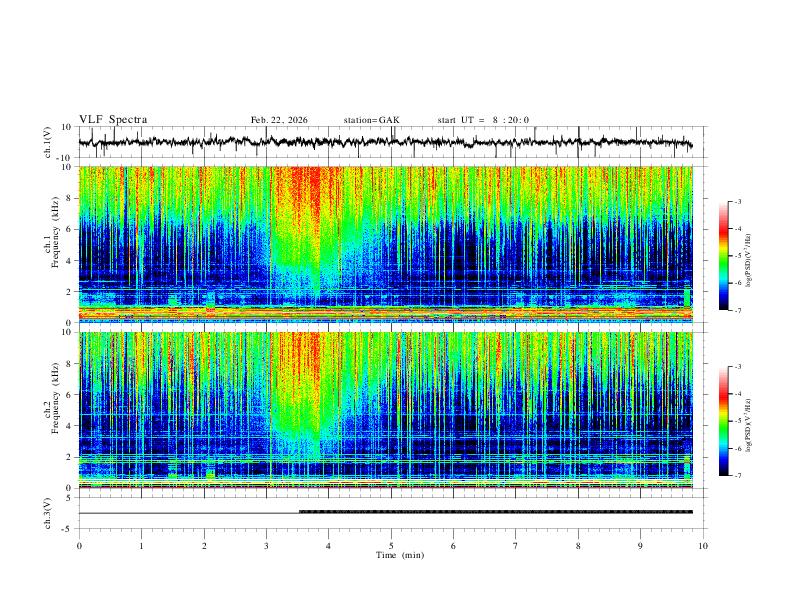The width and height of the screenshot is (792, 612).
Task: Click the "Time (min)" axis title
Action: (400, 555)
